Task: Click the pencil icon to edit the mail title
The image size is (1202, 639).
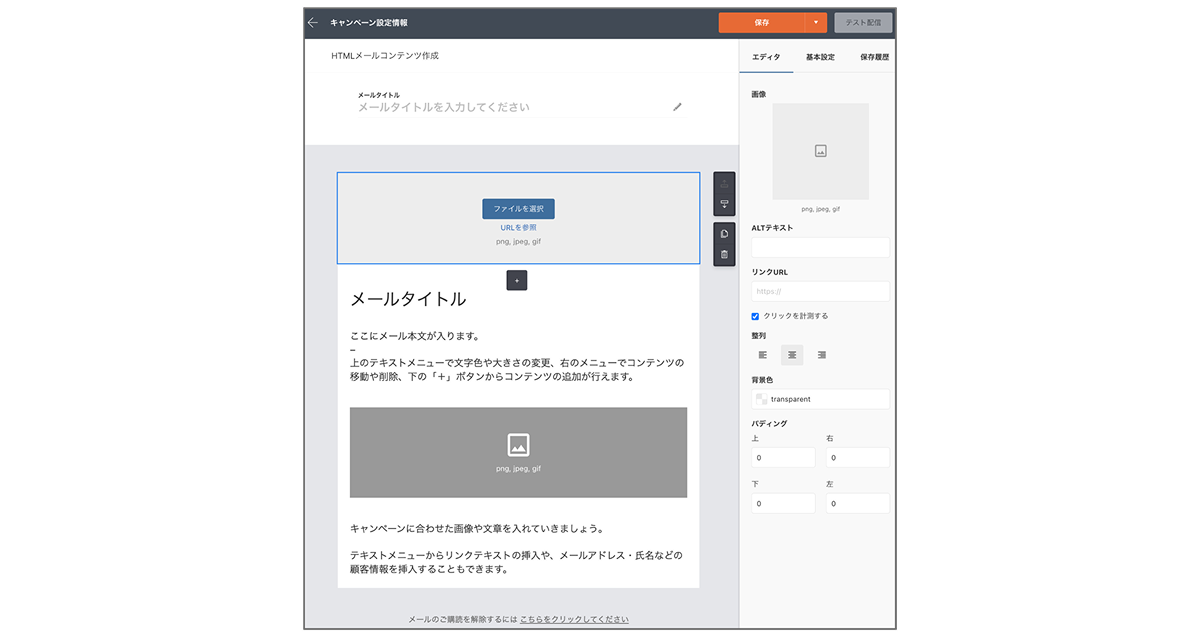Action: pyautogui.click(x=677, y=107)
